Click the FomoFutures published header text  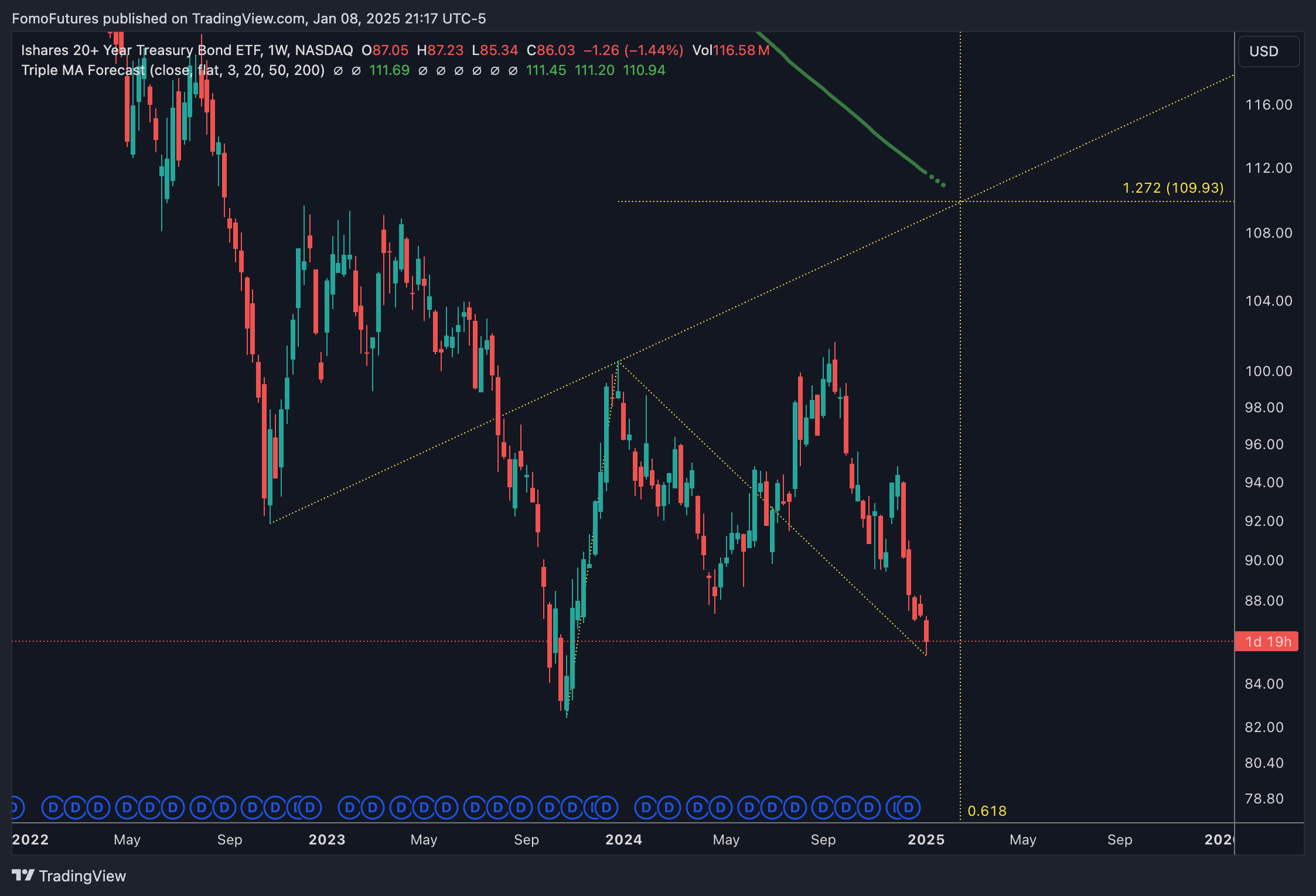click(x=248, y=19)
